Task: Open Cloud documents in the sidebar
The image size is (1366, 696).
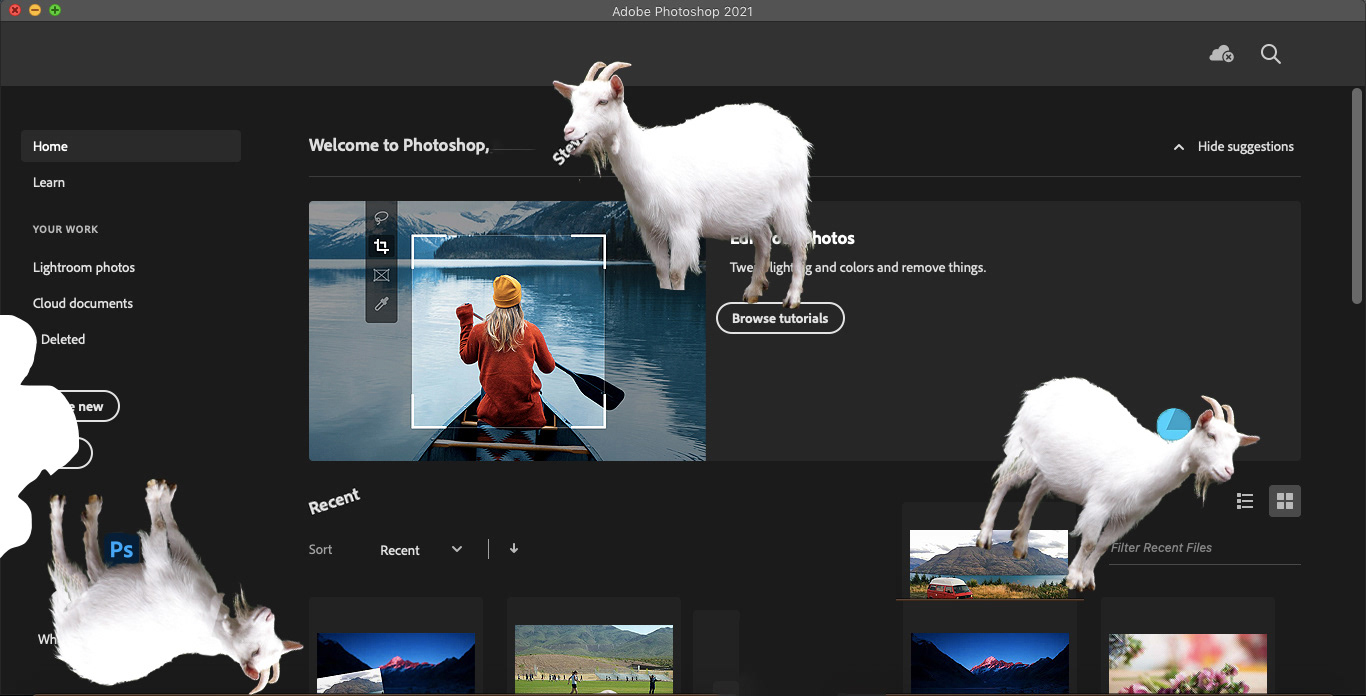Action: [83, 303]
